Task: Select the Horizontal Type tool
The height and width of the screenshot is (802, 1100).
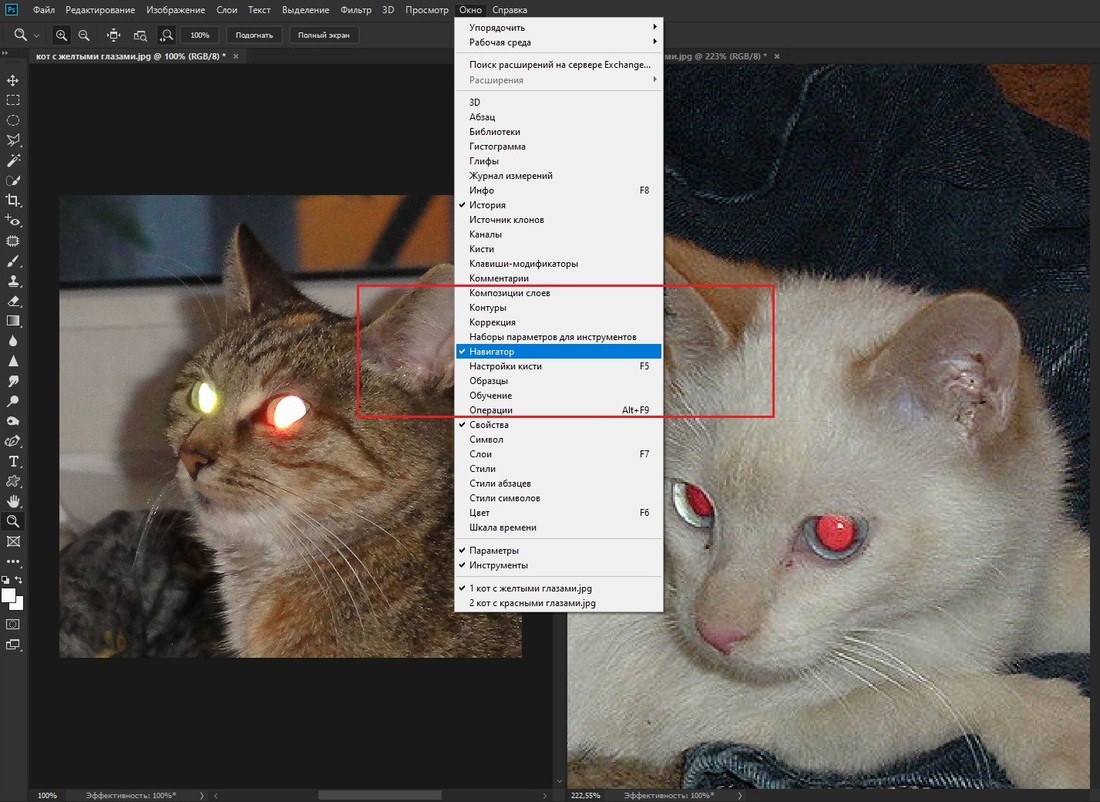Action: click(x=13, y=461)
